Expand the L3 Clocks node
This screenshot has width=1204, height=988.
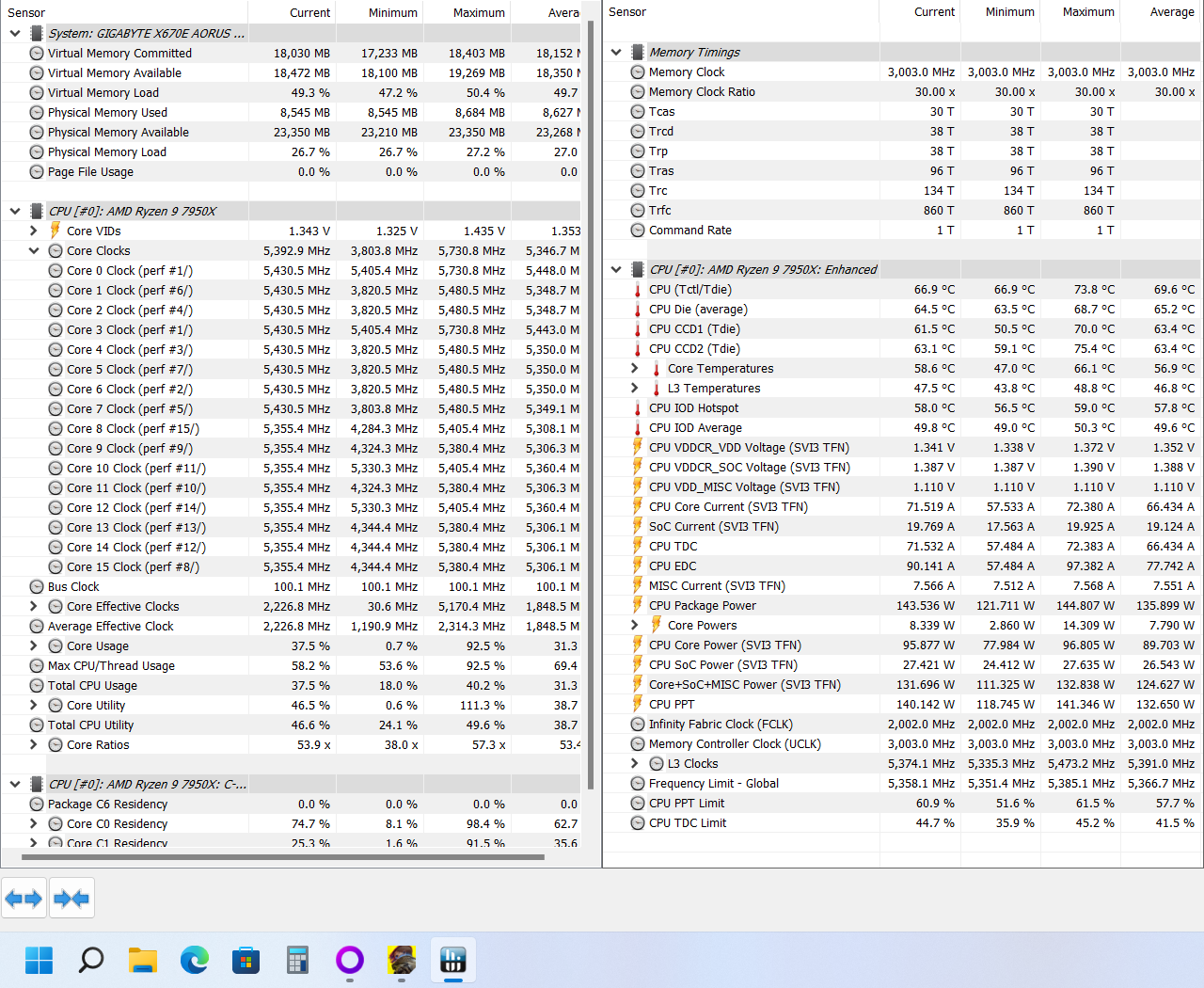tap(635, 764)
